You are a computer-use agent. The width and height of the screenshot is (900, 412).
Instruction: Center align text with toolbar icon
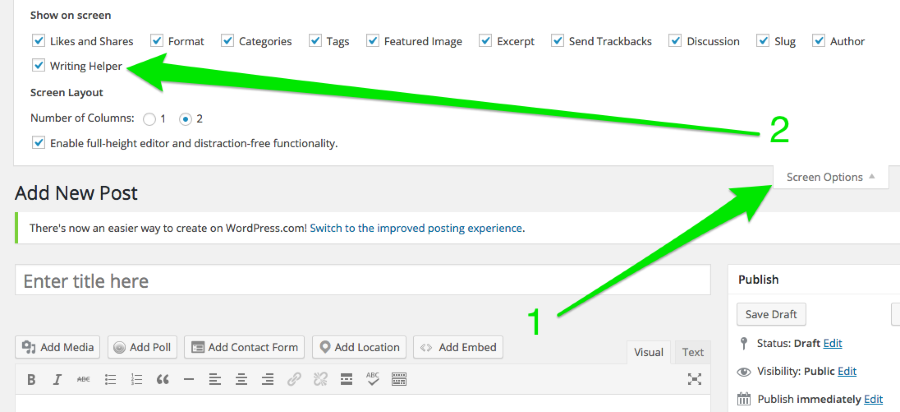coord(242,380)
